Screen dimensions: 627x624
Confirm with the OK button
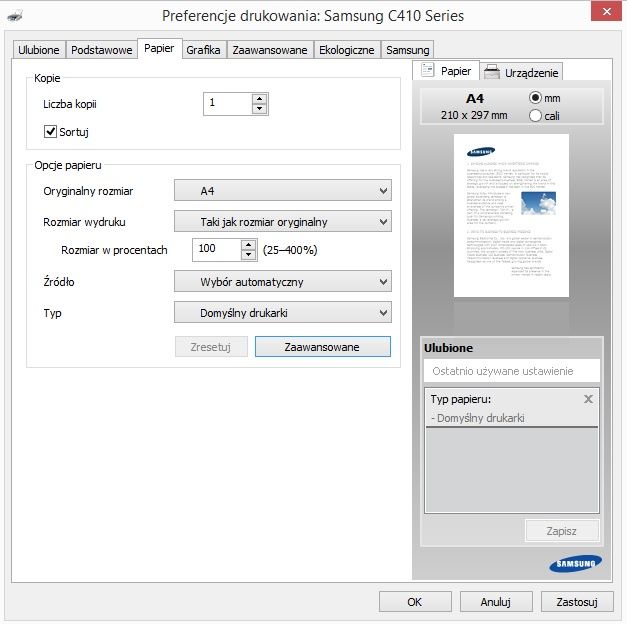[415, 602]
